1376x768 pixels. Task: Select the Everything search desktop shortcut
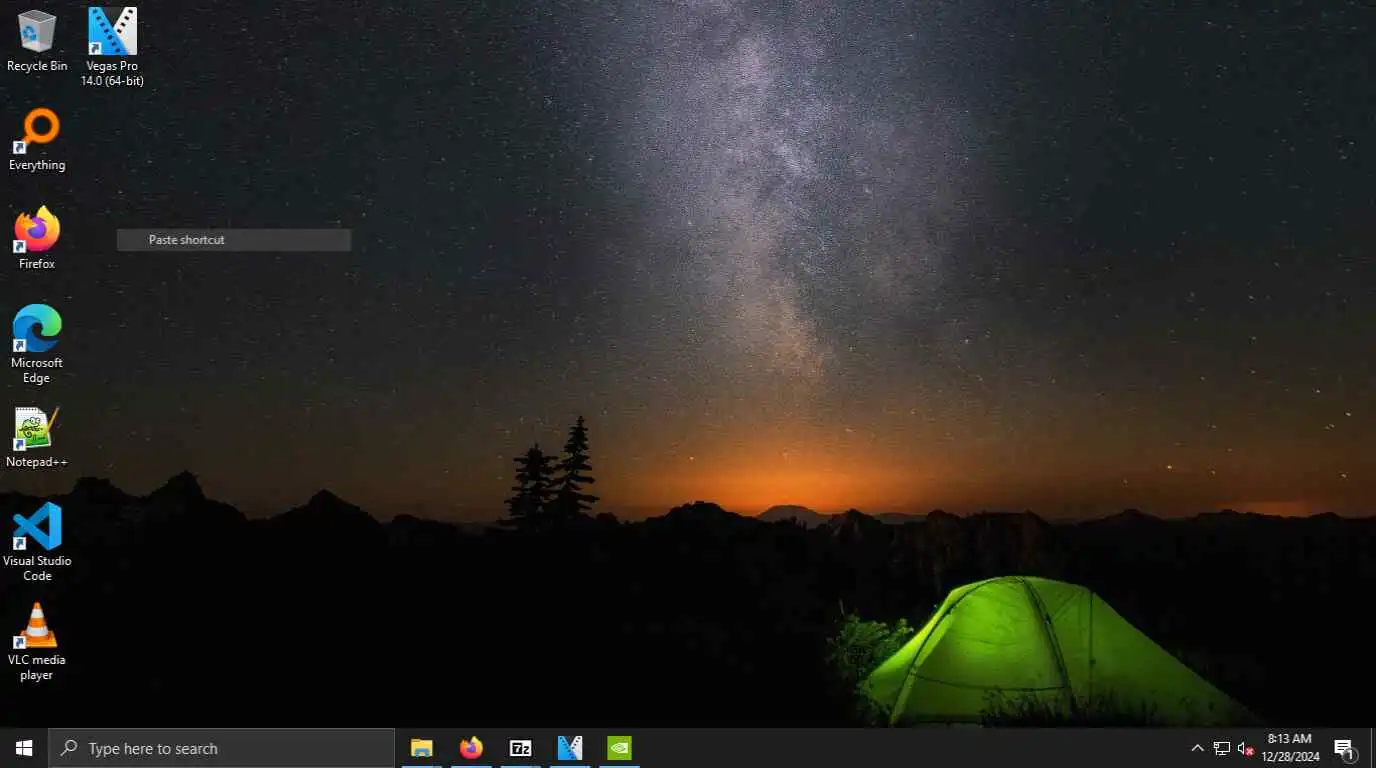[x=37, y=140]
